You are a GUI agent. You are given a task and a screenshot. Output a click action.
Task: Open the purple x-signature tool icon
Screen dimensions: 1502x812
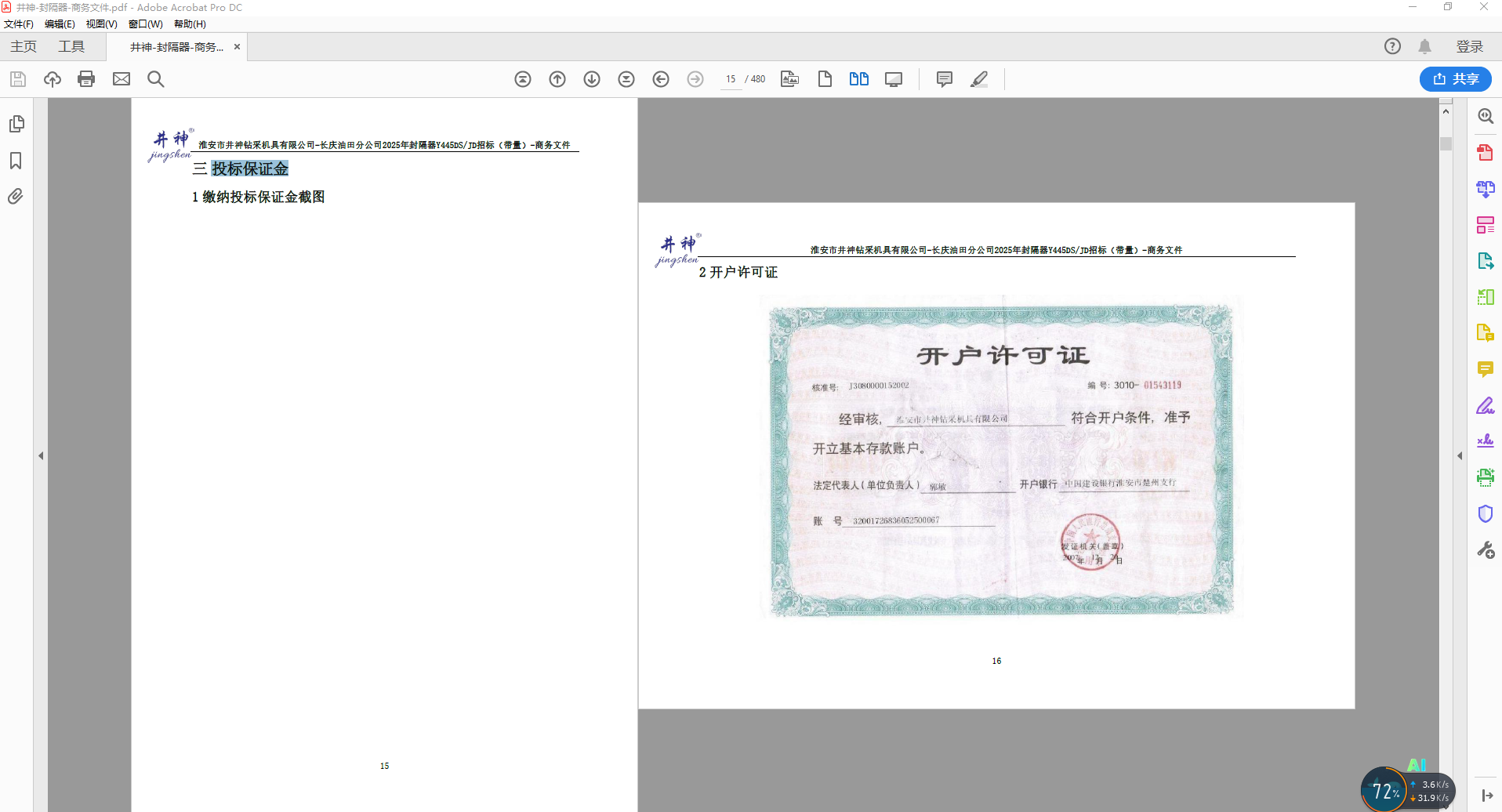(x=1486, y=441)
